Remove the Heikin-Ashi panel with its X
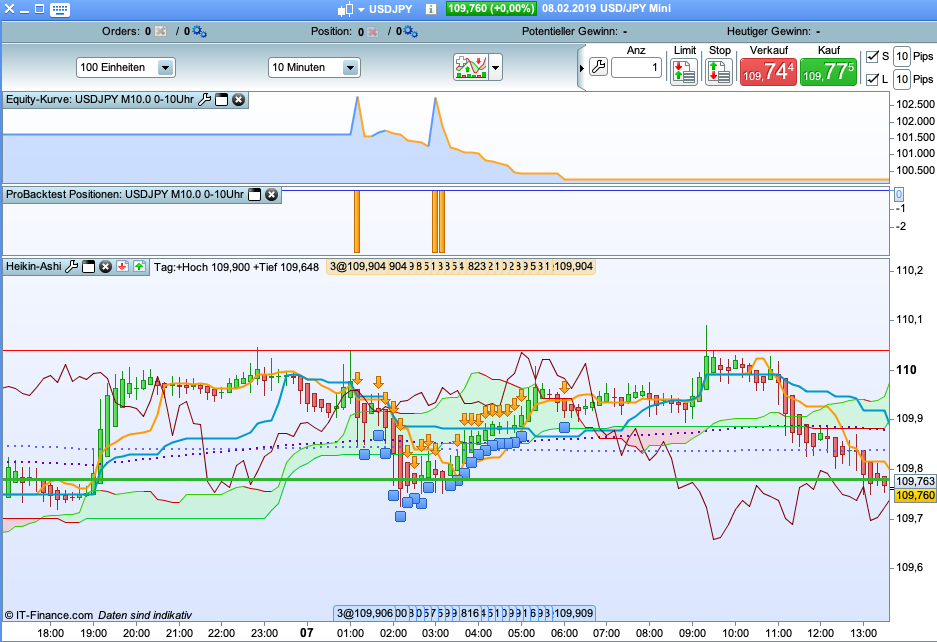 click(105, 267)
